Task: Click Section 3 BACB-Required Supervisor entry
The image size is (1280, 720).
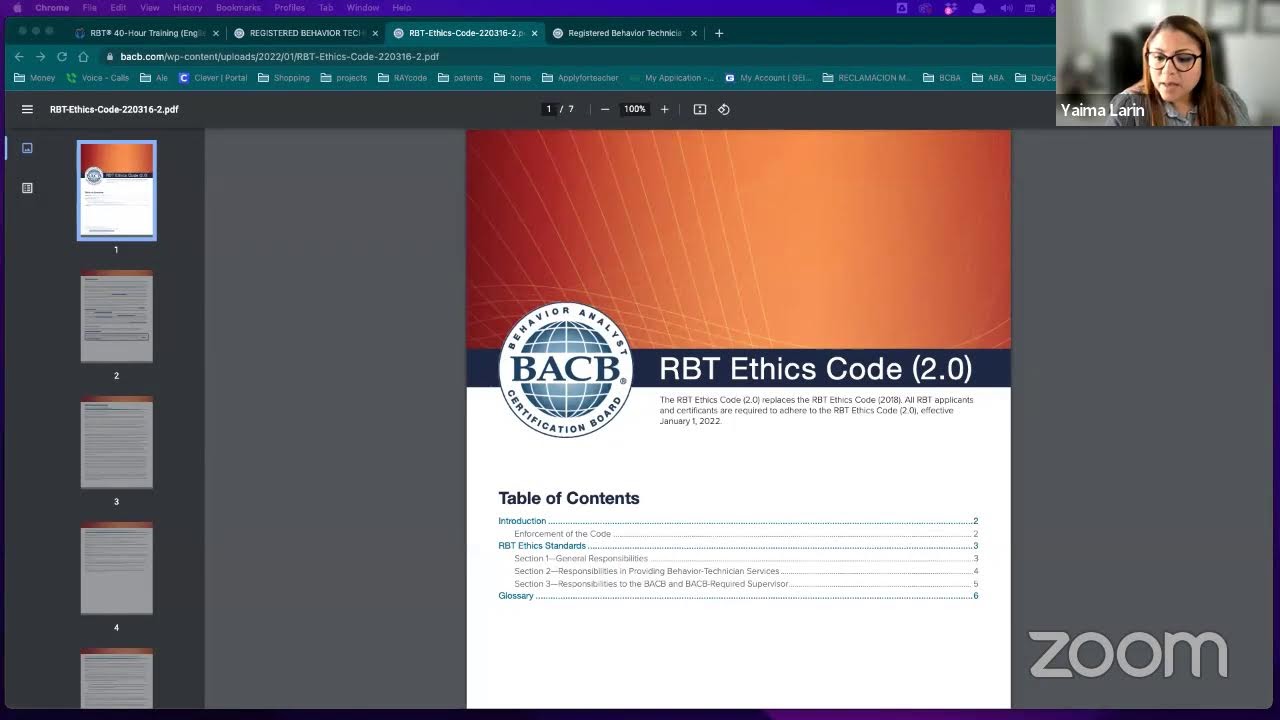Action: [x=651, y=584]
